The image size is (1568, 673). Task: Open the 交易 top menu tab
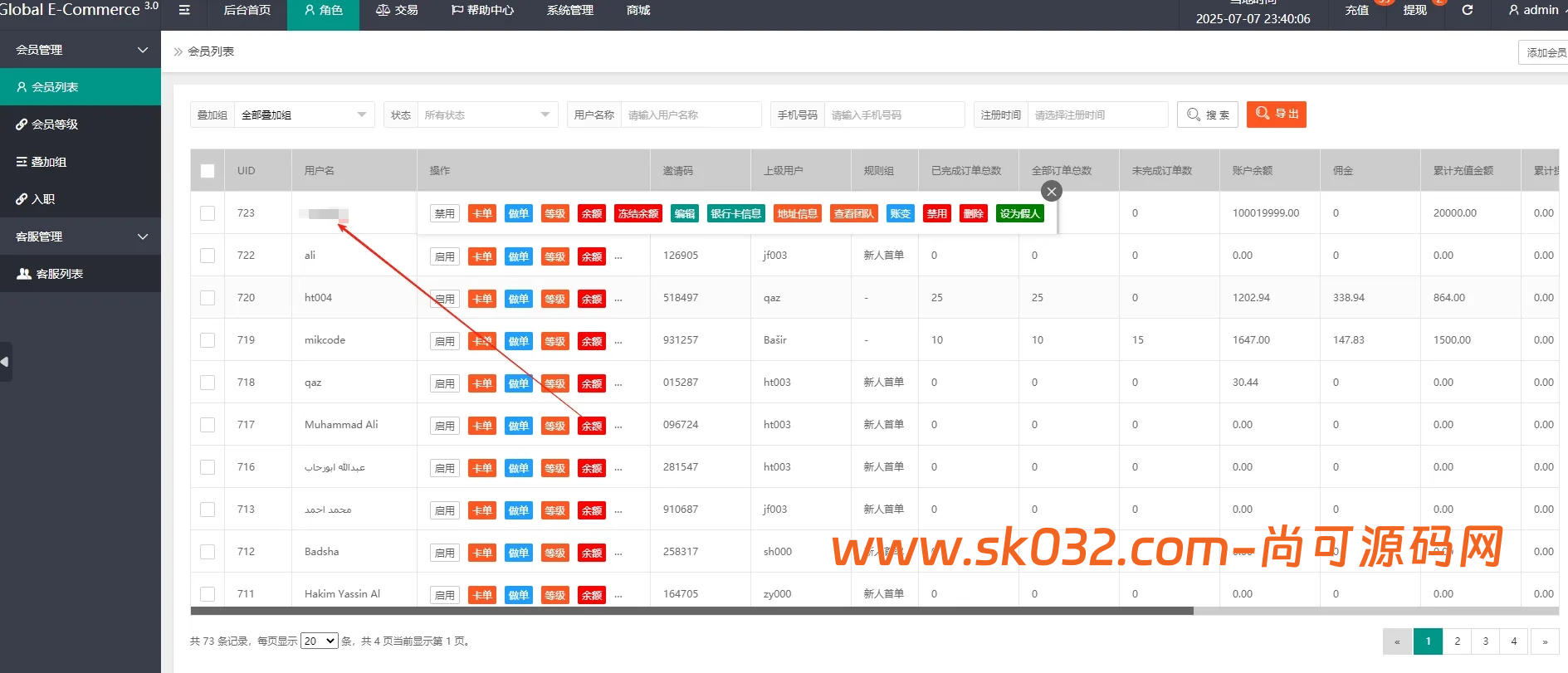pos(397,10)
